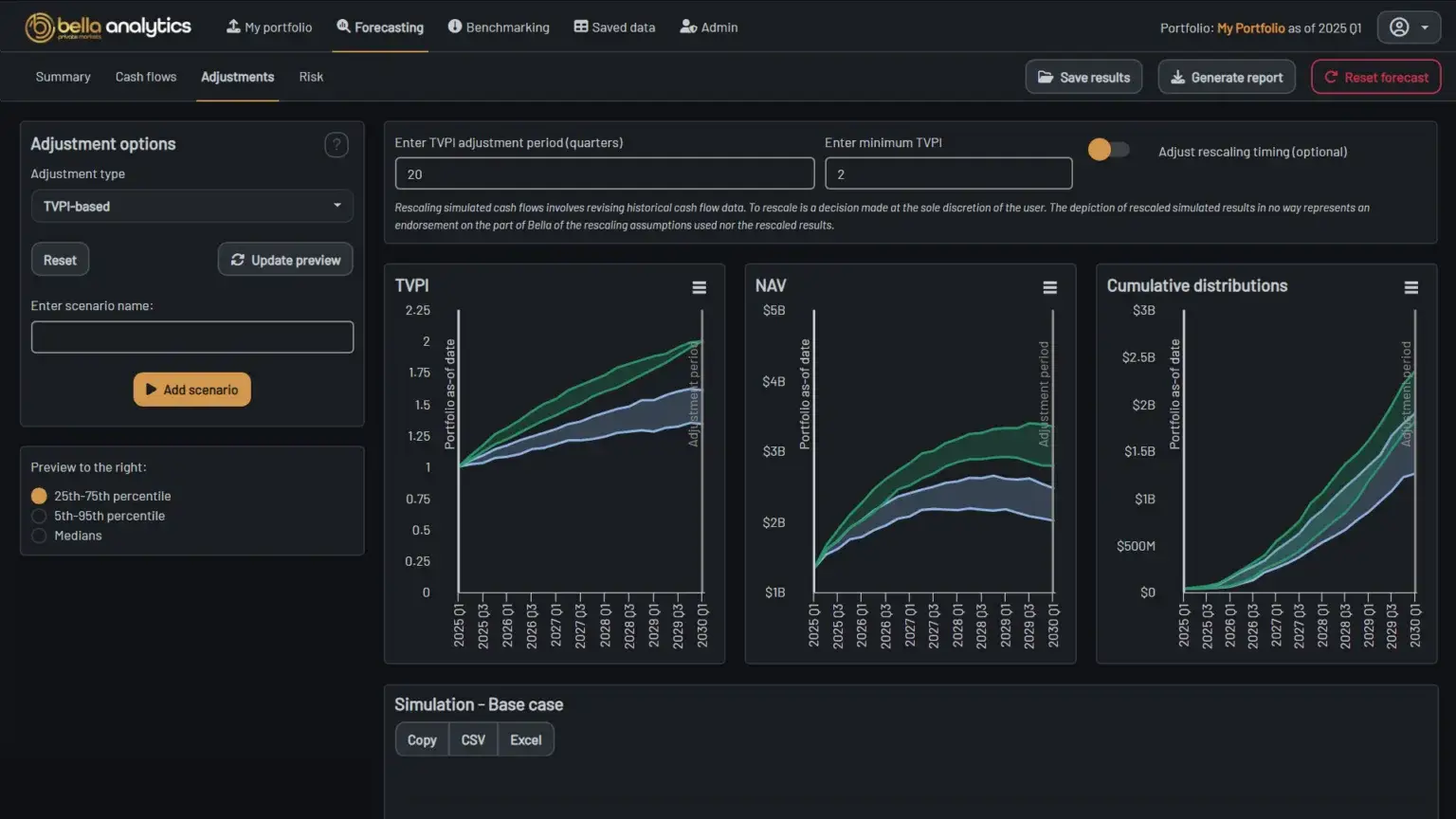
Task: Expand the Adjustment type TVPI-based dropdown
Action: click(192, 206)
